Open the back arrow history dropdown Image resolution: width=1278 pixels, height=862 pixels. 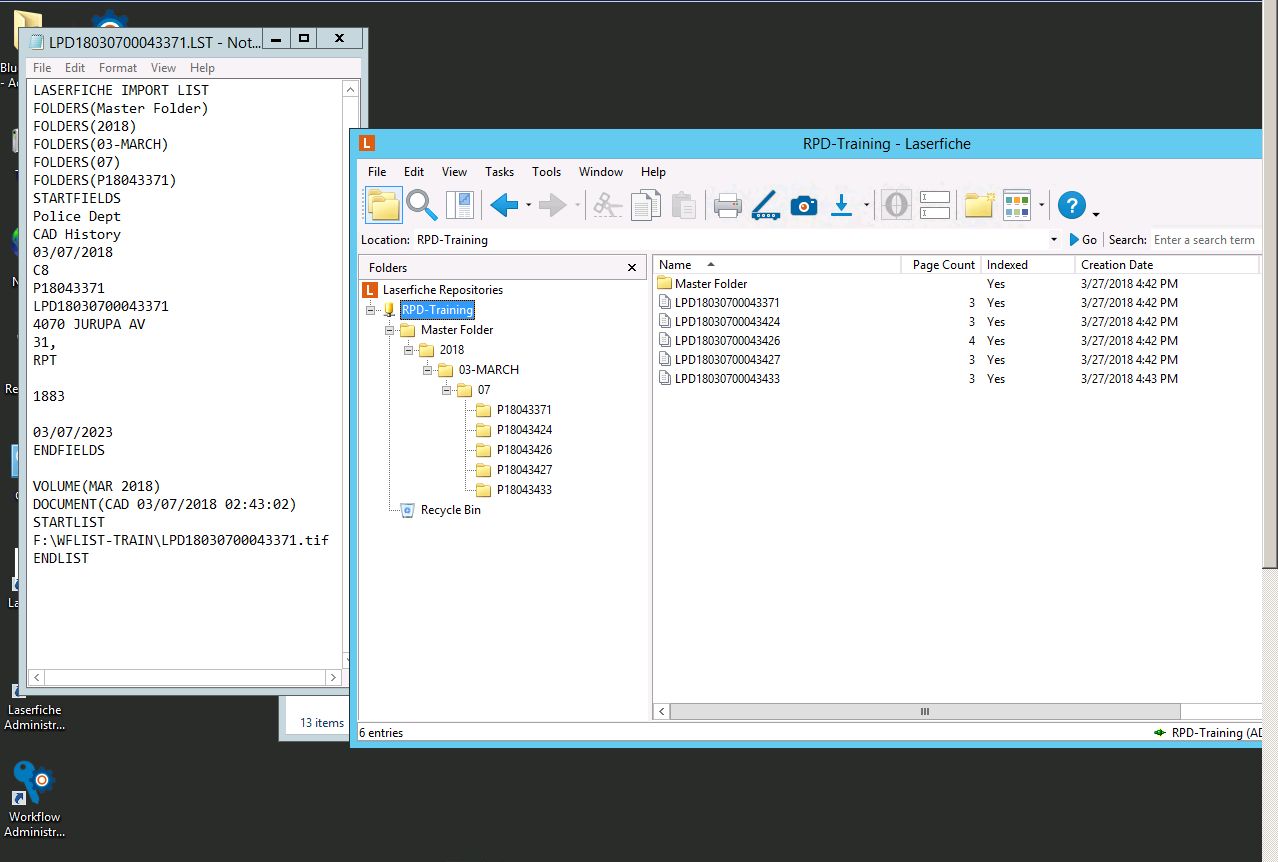click(x=528, y=206)
